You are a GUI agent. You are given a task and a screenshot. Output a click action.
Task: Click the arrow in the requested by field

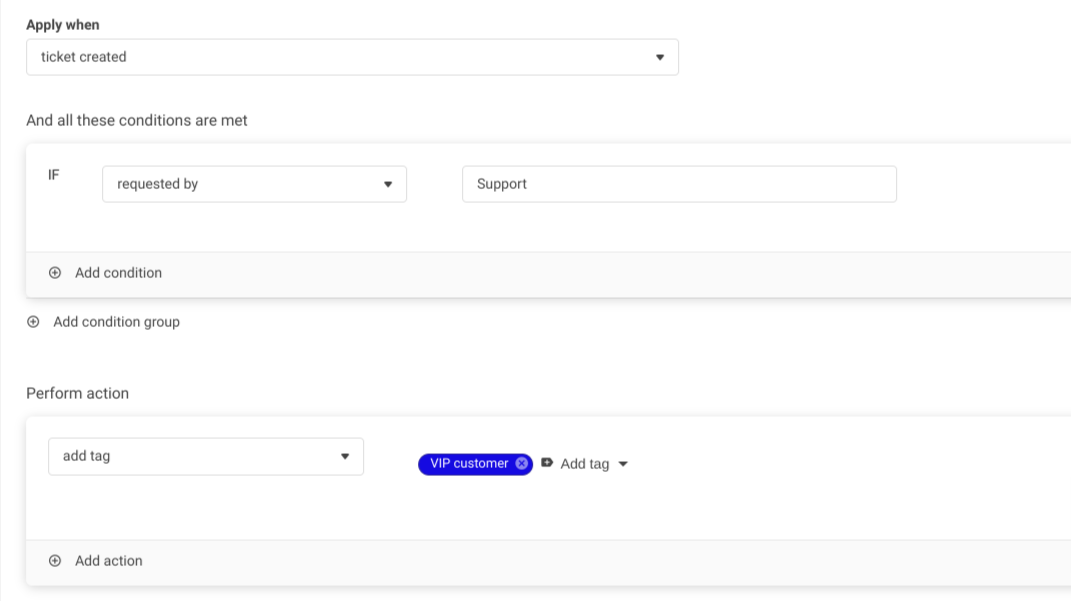tap(388, 185)
